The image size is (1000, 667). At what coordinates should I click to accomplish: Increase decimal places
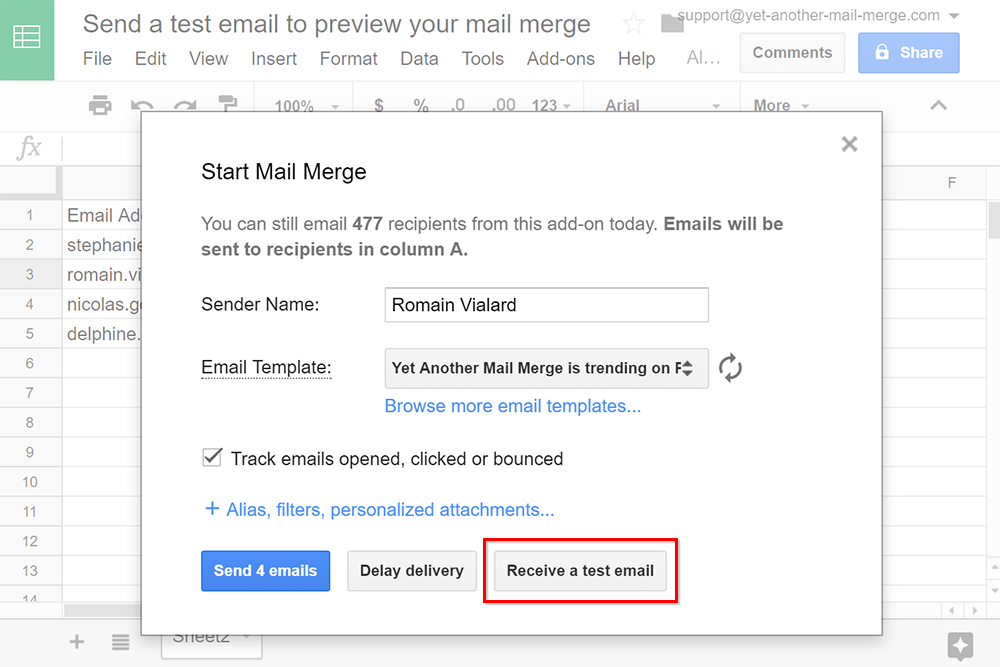[504, 105]
